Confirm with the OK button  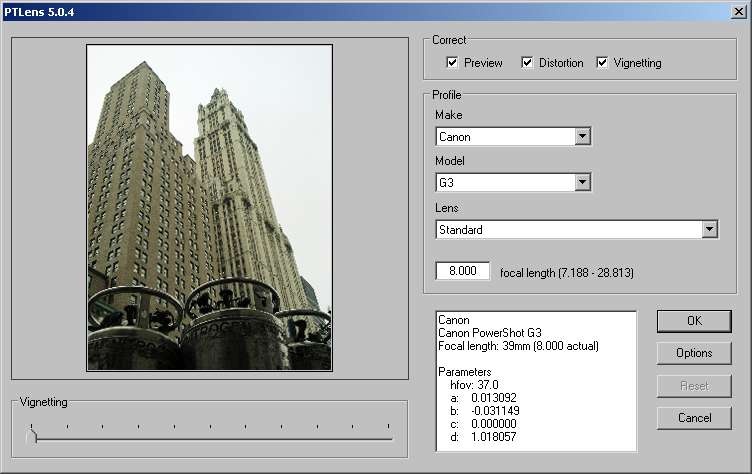(x=694, y=321)
